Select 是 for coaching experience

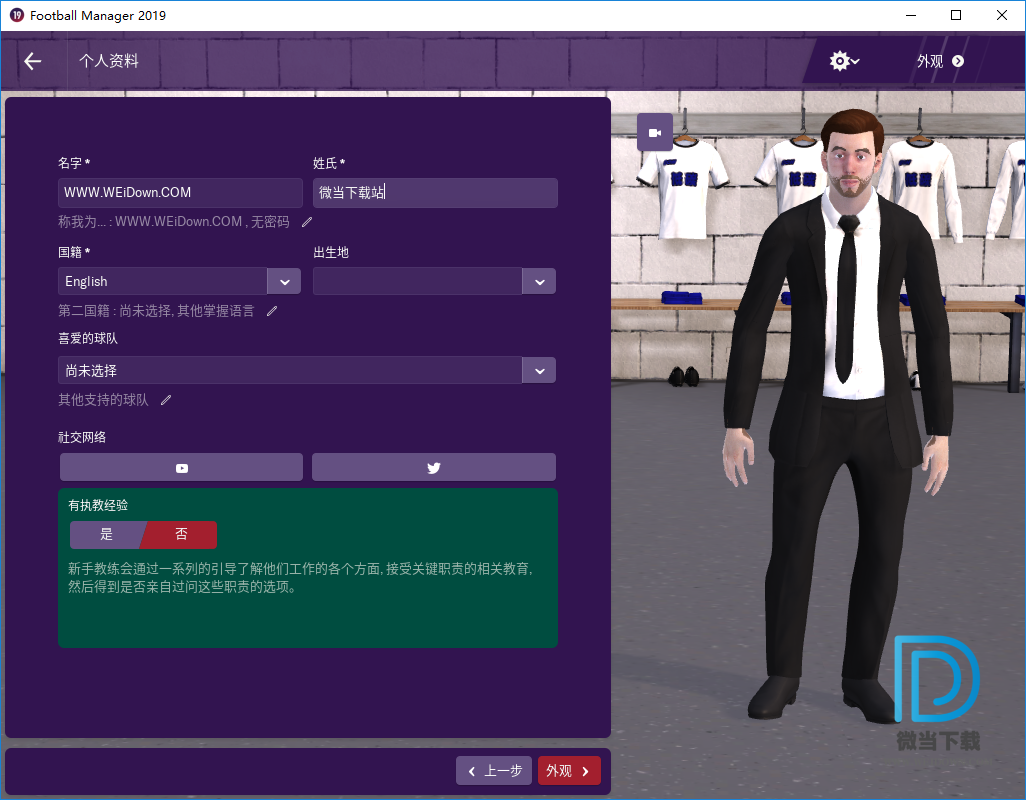point(107,534)
